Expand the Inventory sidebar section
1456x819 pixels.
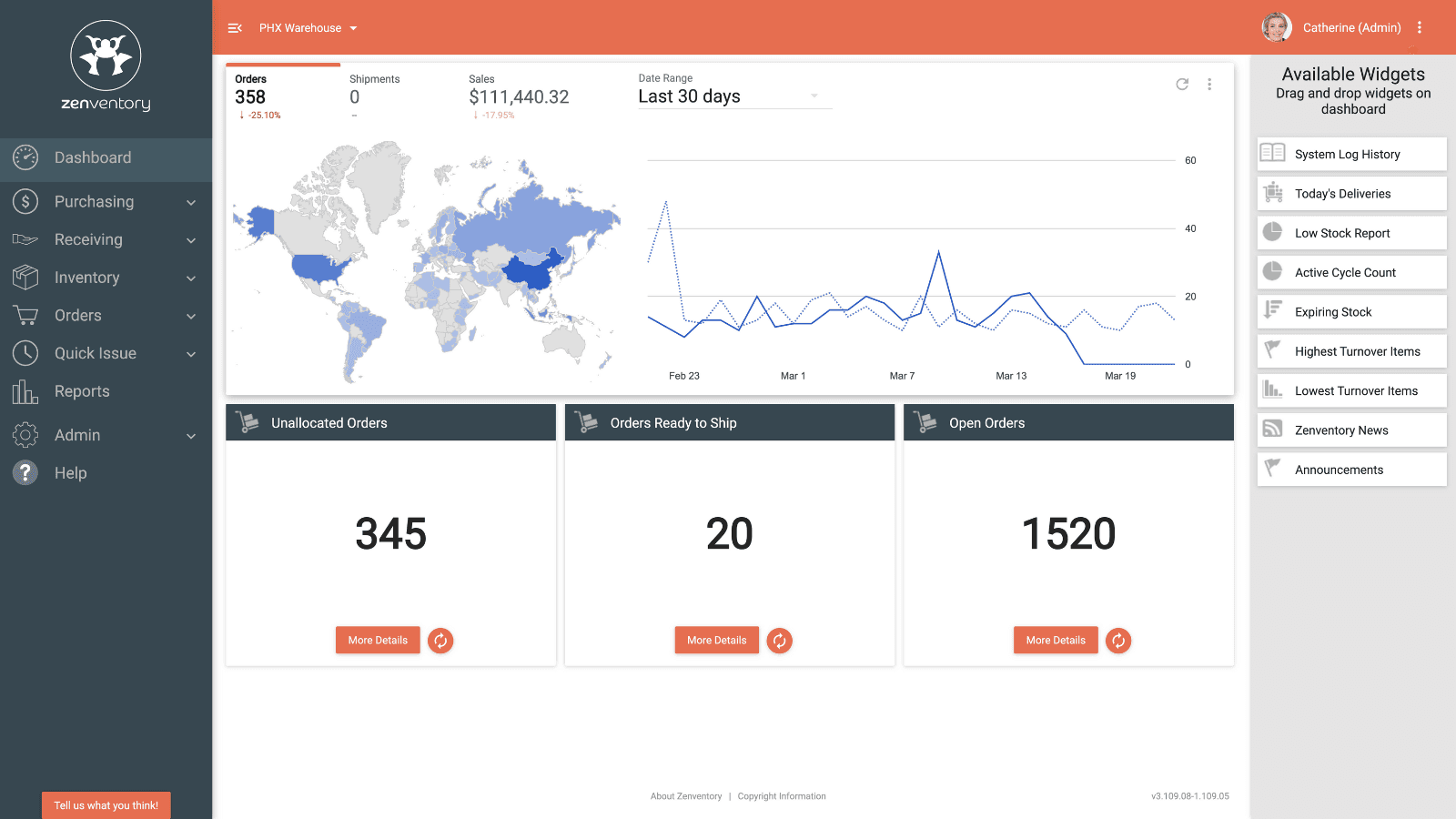point(106,278)
